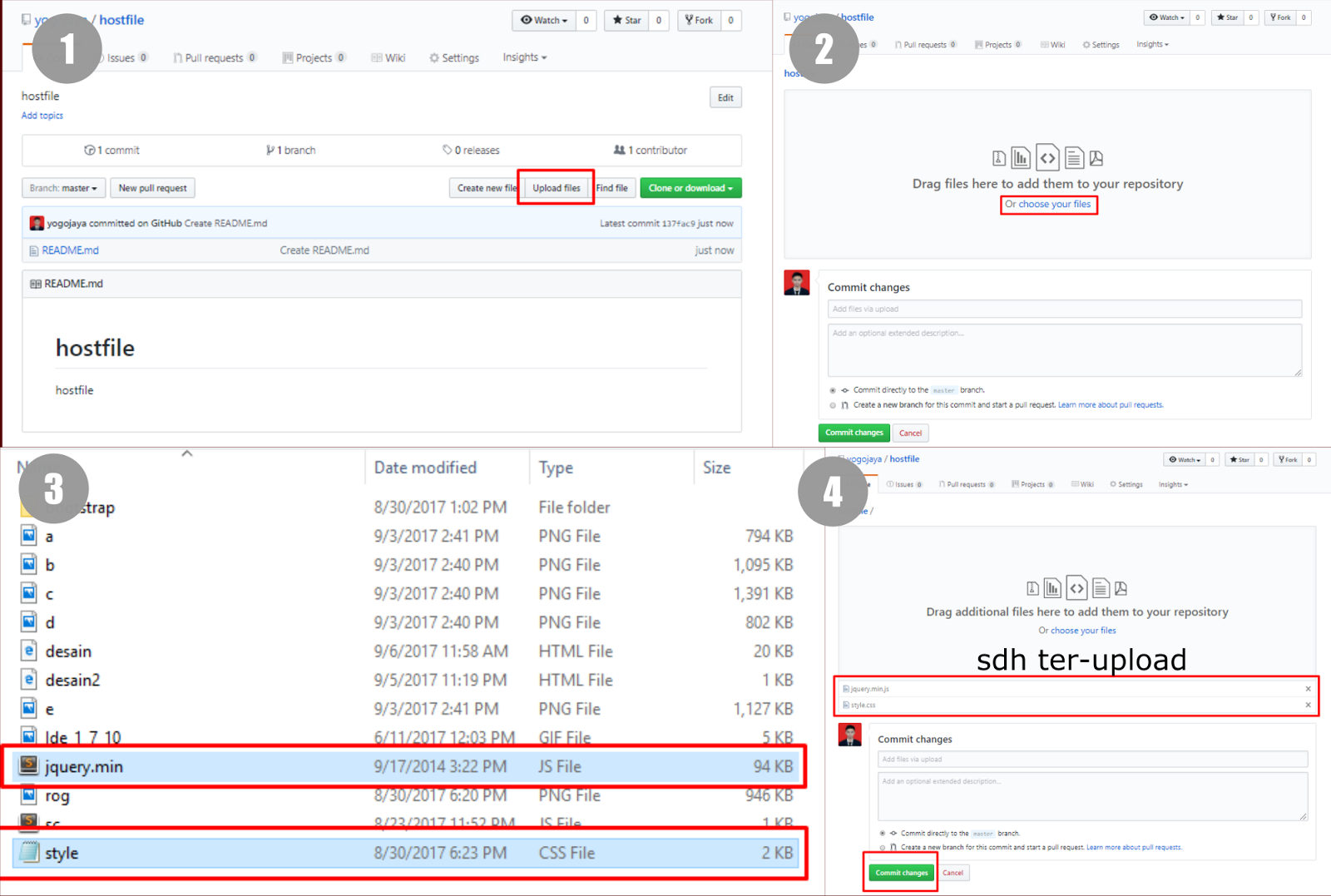Remove uploaded jquery.min.js with its X
The width and height of the screenshot is (1331, 896).
1308,689
